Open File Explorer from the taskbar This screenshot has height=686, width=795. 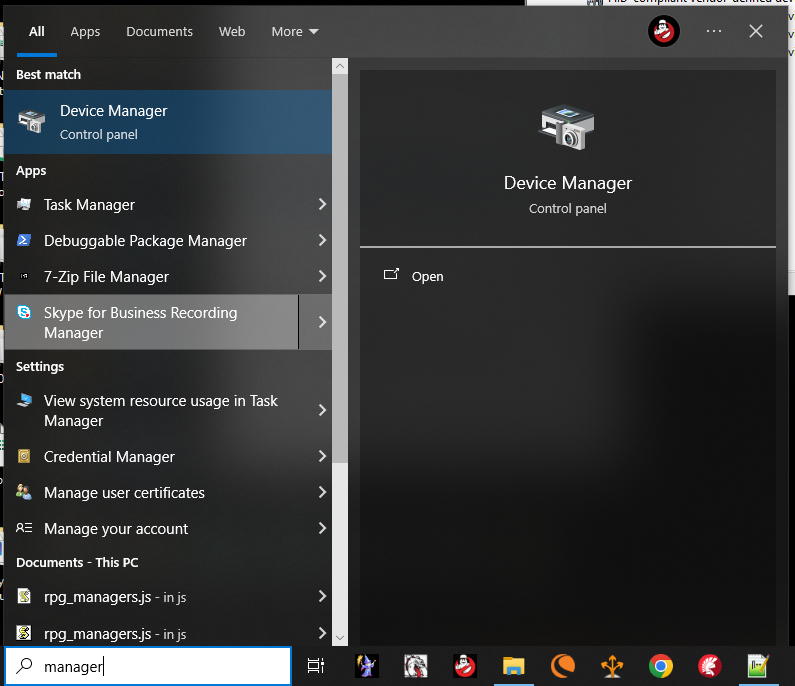pos(514,666)
